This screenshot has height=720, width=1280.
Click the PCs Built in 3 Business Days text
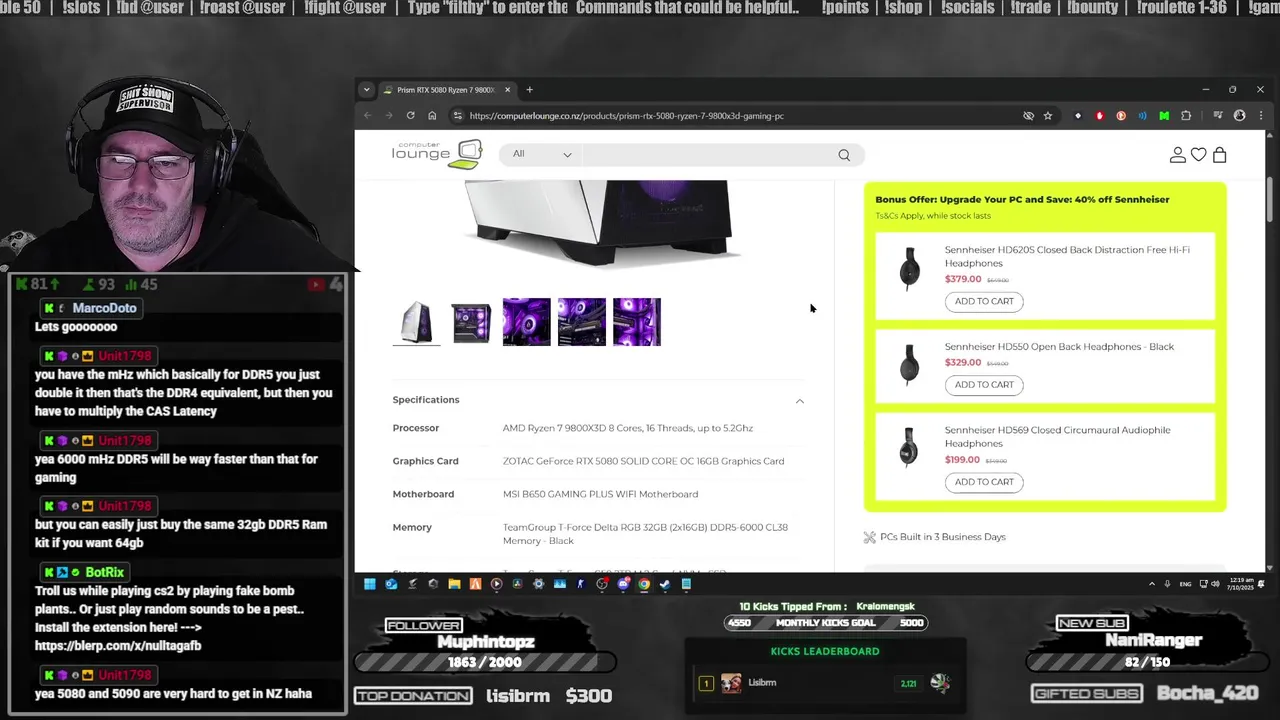943,537
